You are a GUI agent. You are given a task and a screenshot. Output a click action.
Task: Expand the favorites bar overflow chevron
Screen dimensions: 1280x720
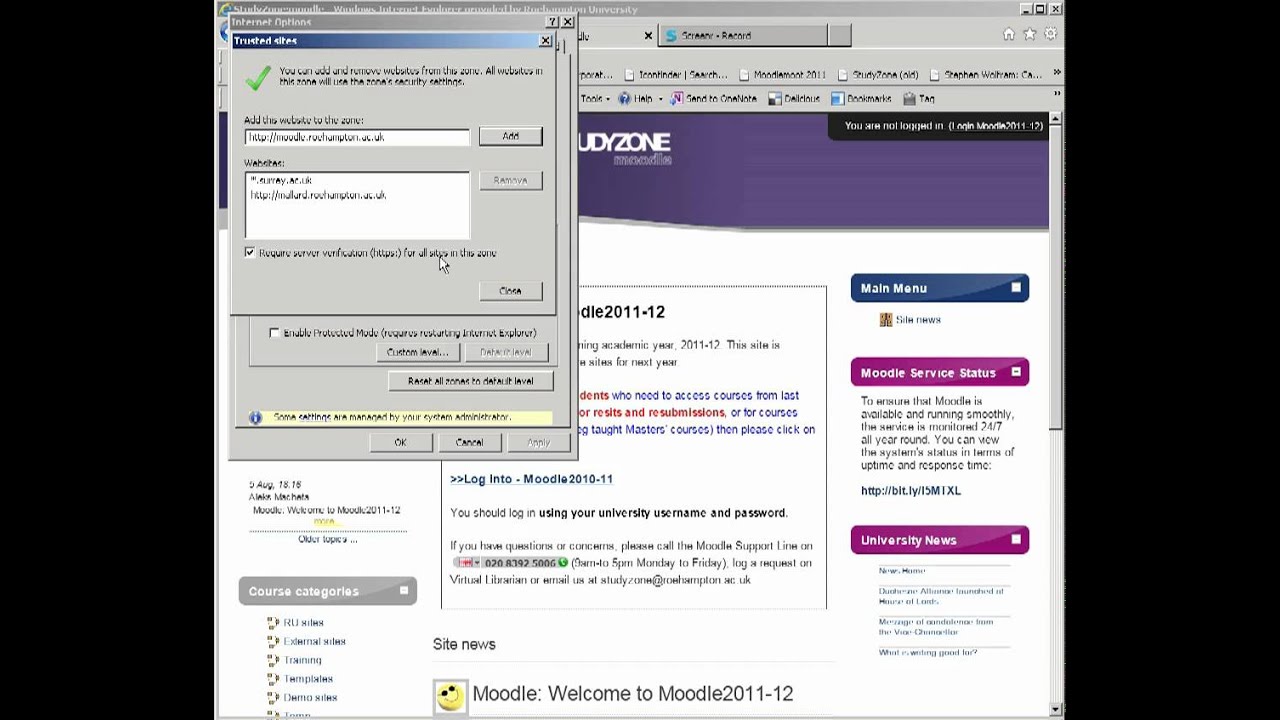(x=1056, y=74)
